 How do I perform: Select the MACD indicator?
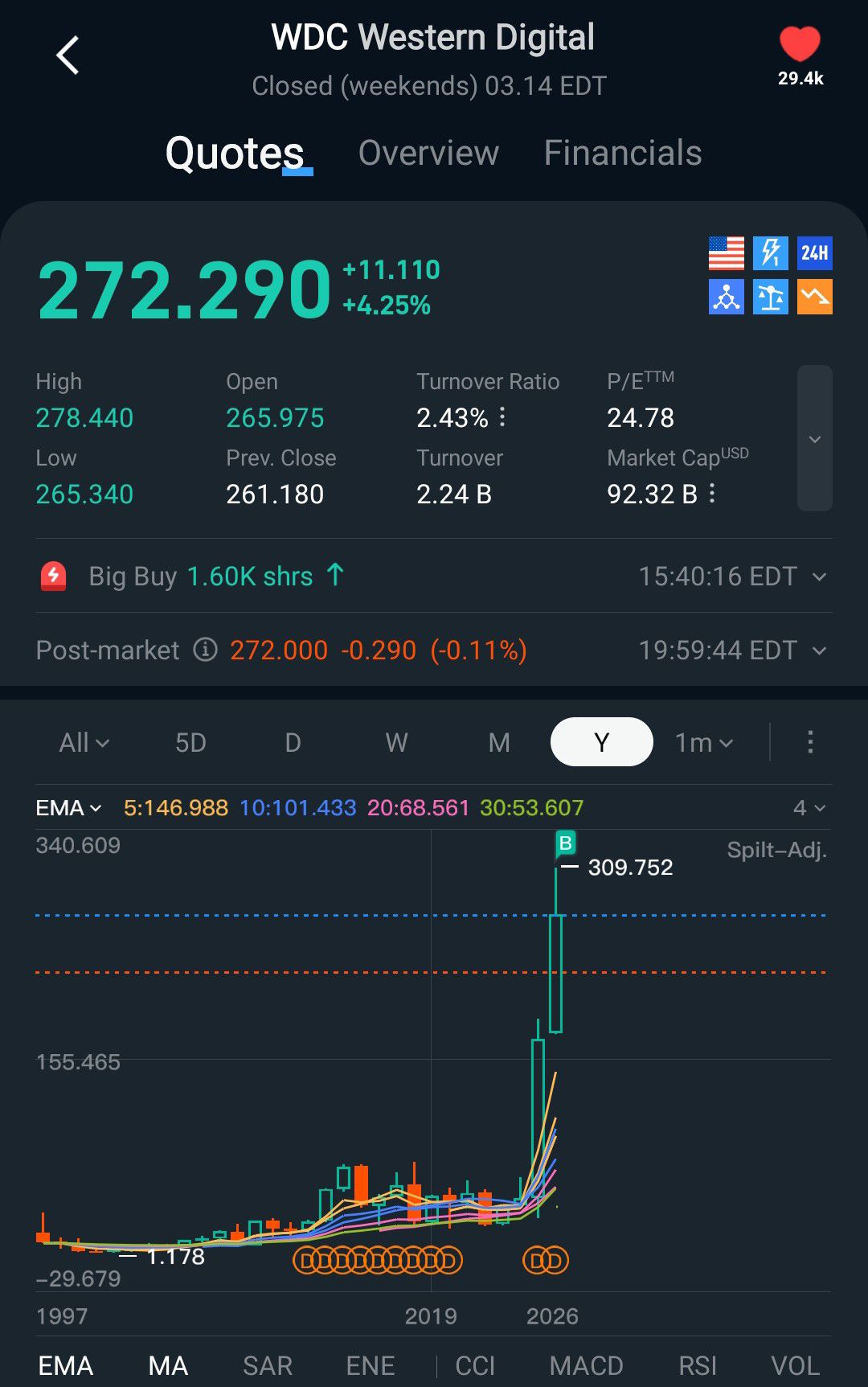point(586,1365)
